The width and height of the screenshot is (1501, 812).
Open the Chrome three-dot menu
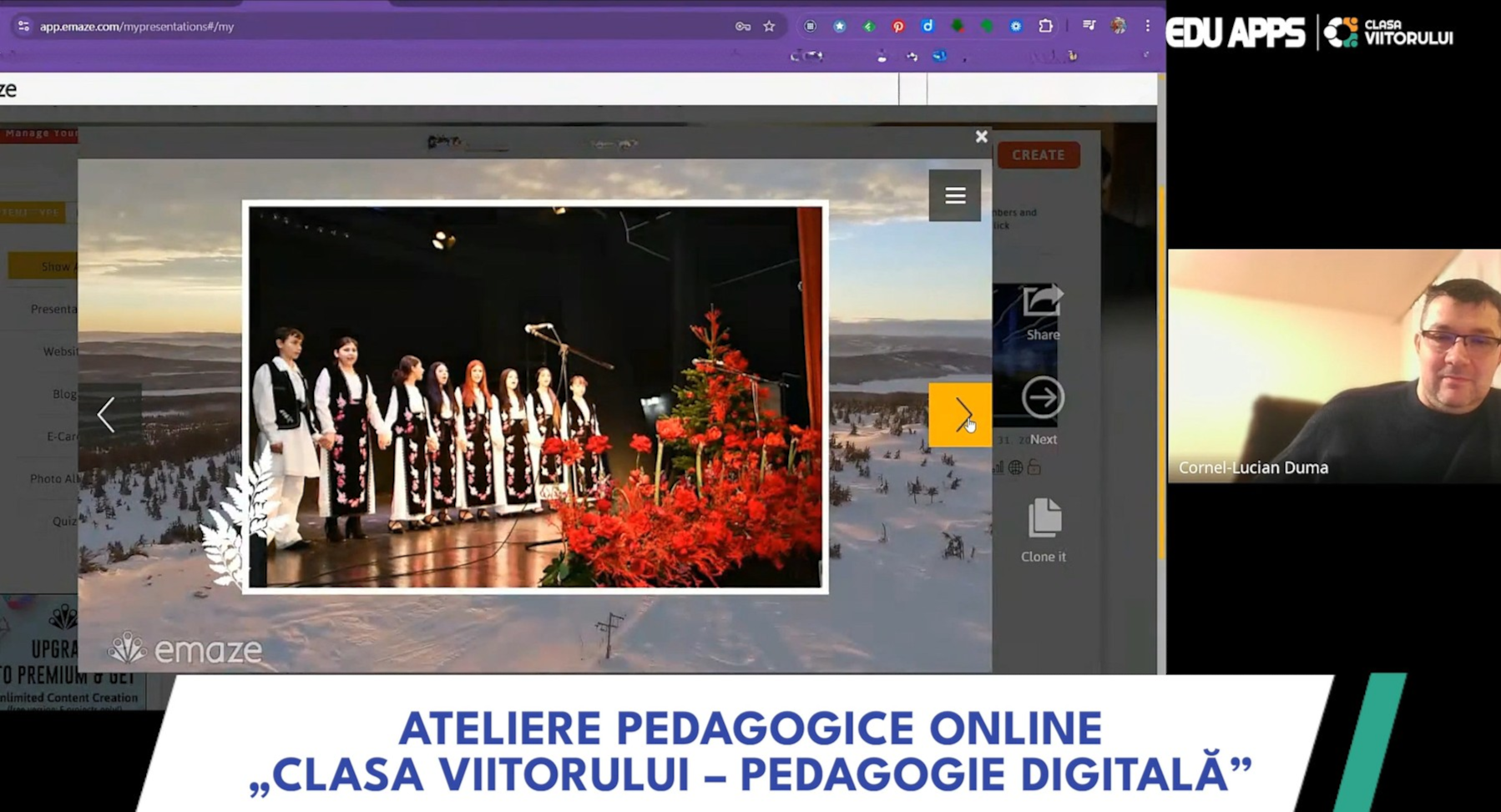1148,27
